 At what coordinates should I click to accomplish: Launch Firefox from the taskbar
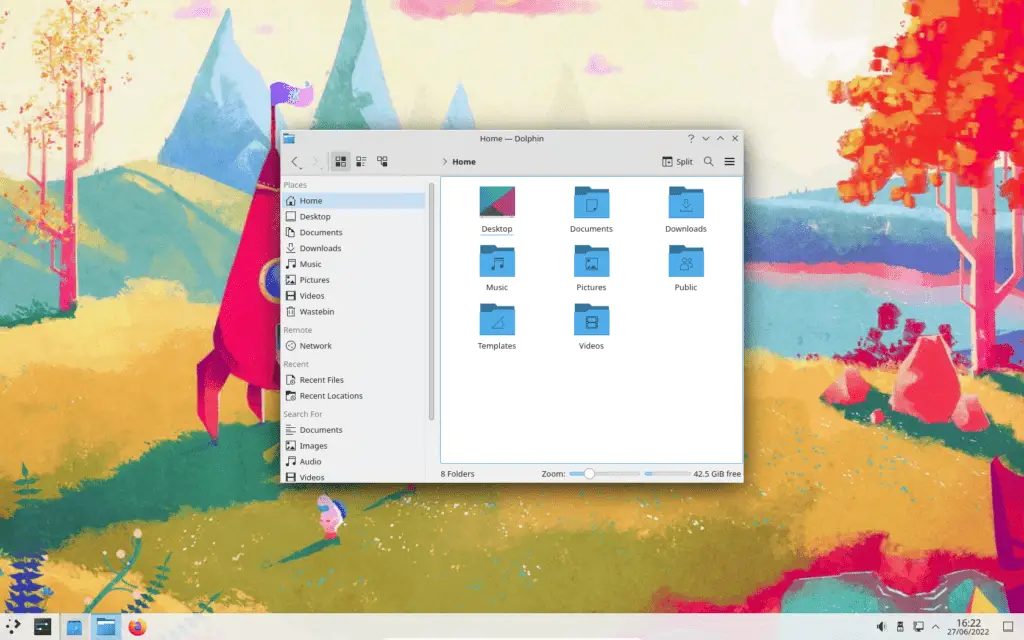pyautogui.click(x=137, y=627)
